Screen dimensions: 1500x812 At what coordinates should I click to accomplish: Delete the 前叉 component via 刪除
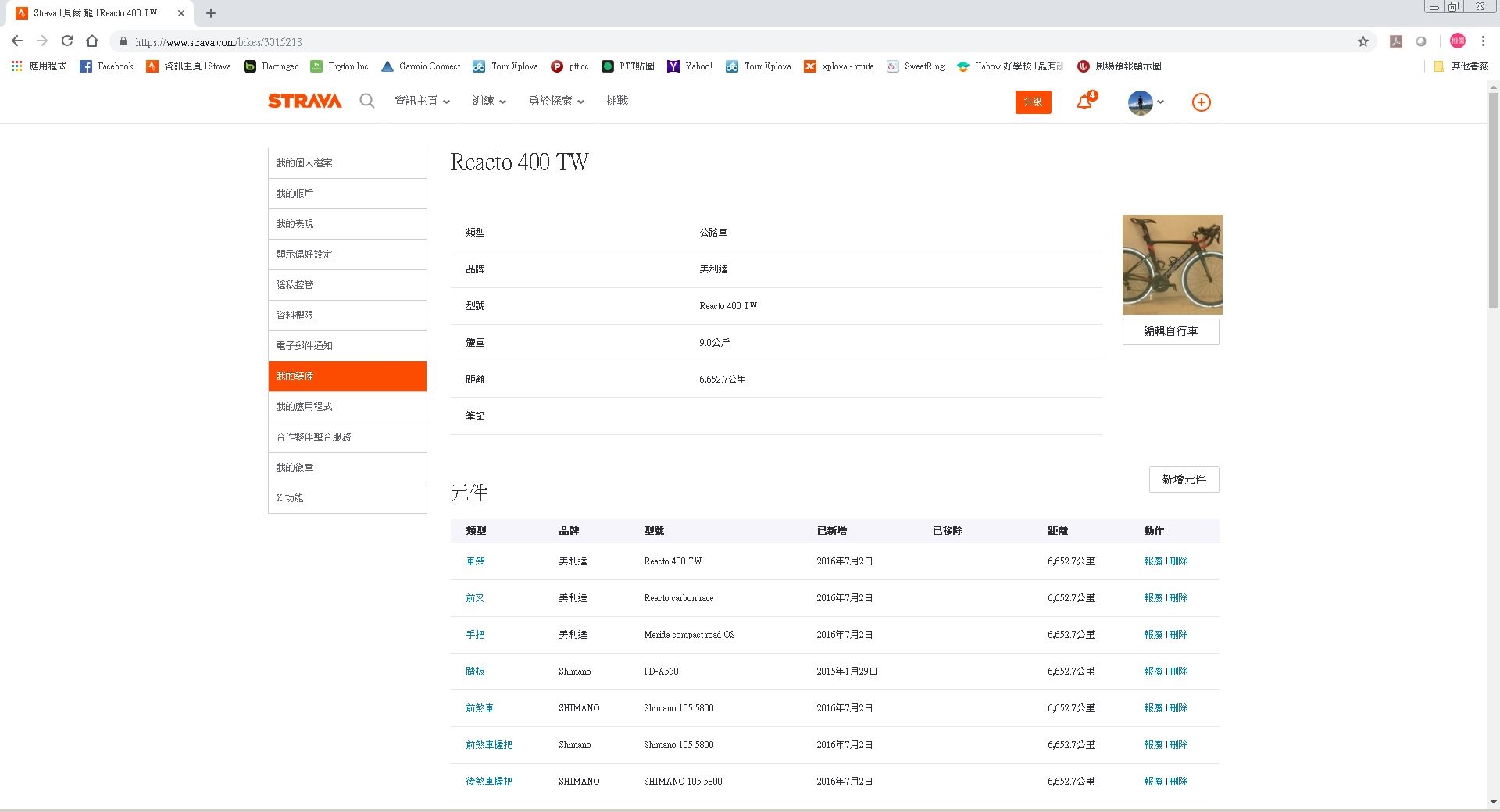[1178, 598]
